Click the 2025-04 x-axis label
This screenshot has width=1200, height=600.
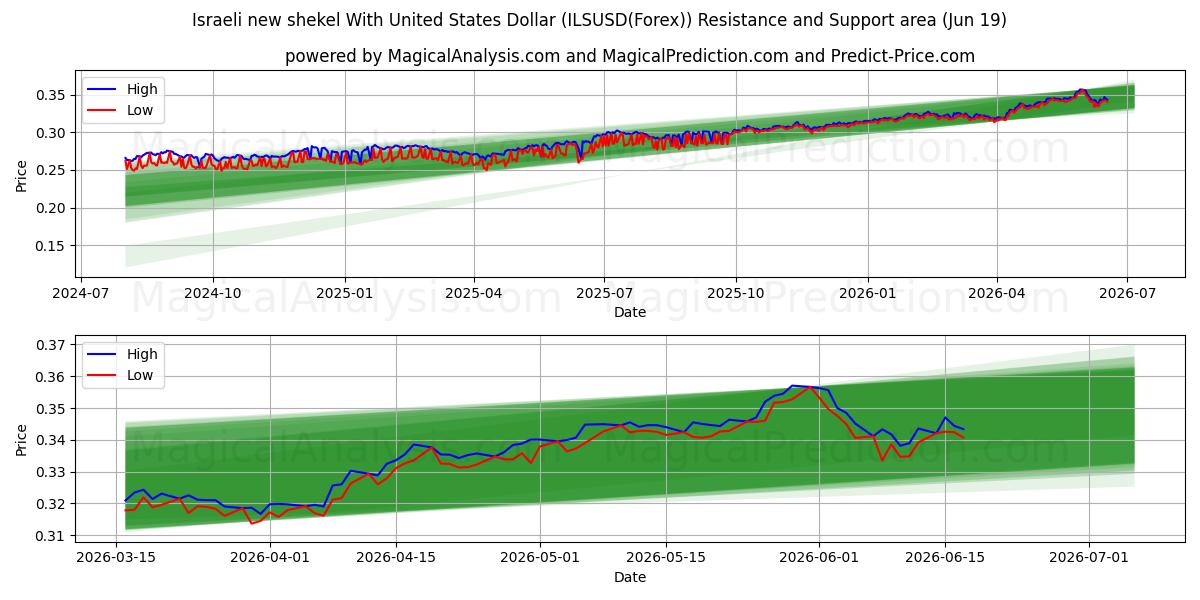474,293
